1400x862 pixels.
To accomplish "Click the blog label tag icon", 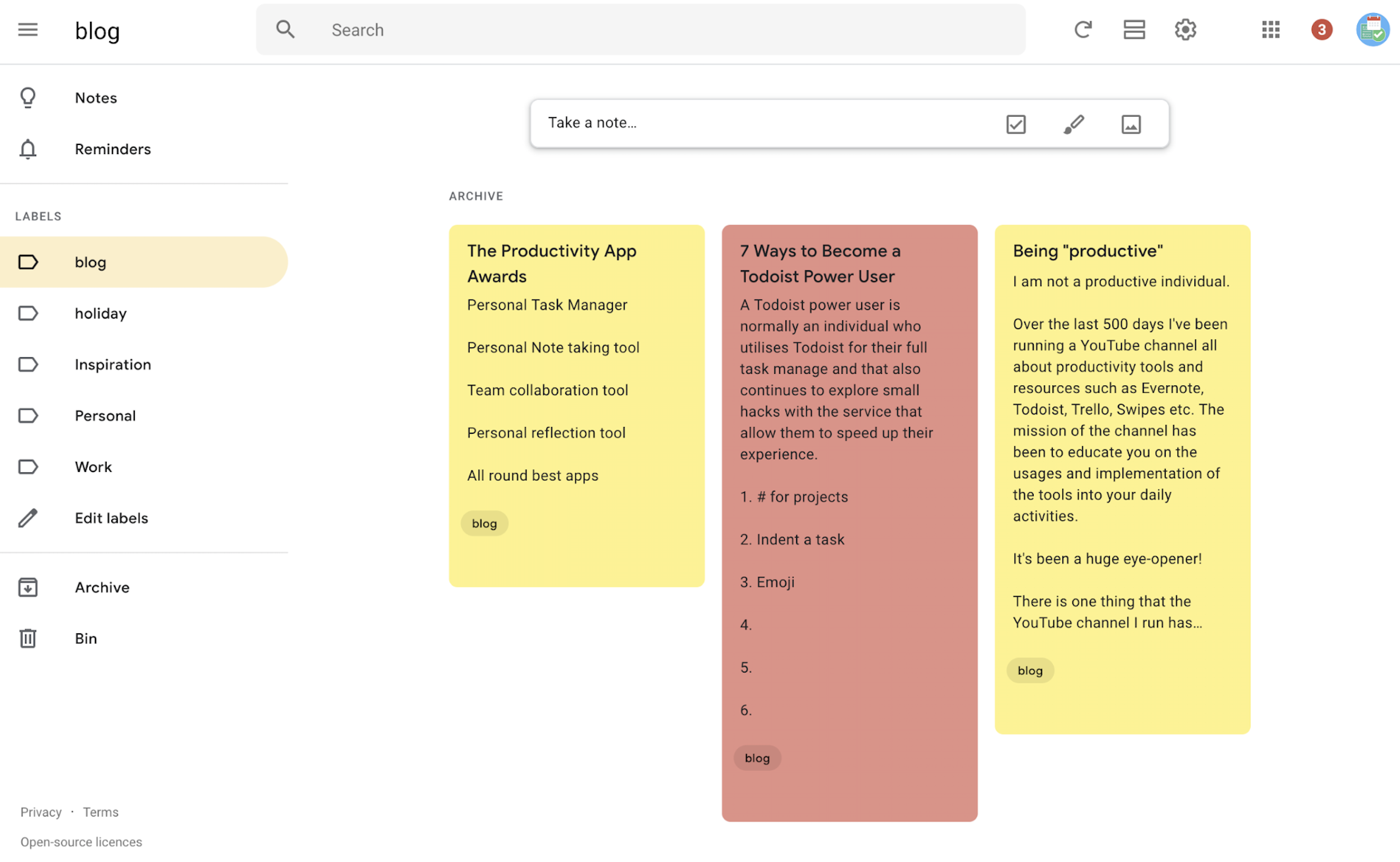I will (27, 261).
